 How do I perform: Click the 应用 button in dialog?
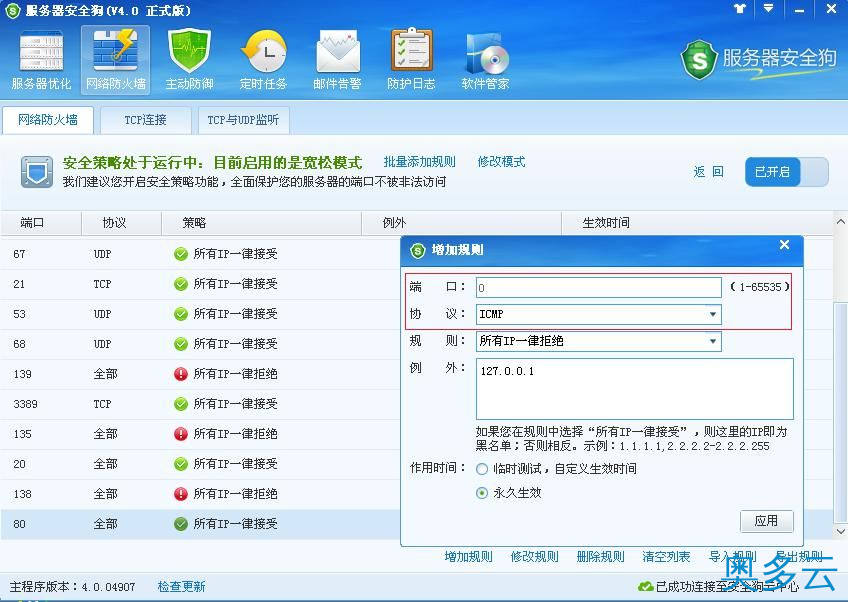click(x=766, y=521)
